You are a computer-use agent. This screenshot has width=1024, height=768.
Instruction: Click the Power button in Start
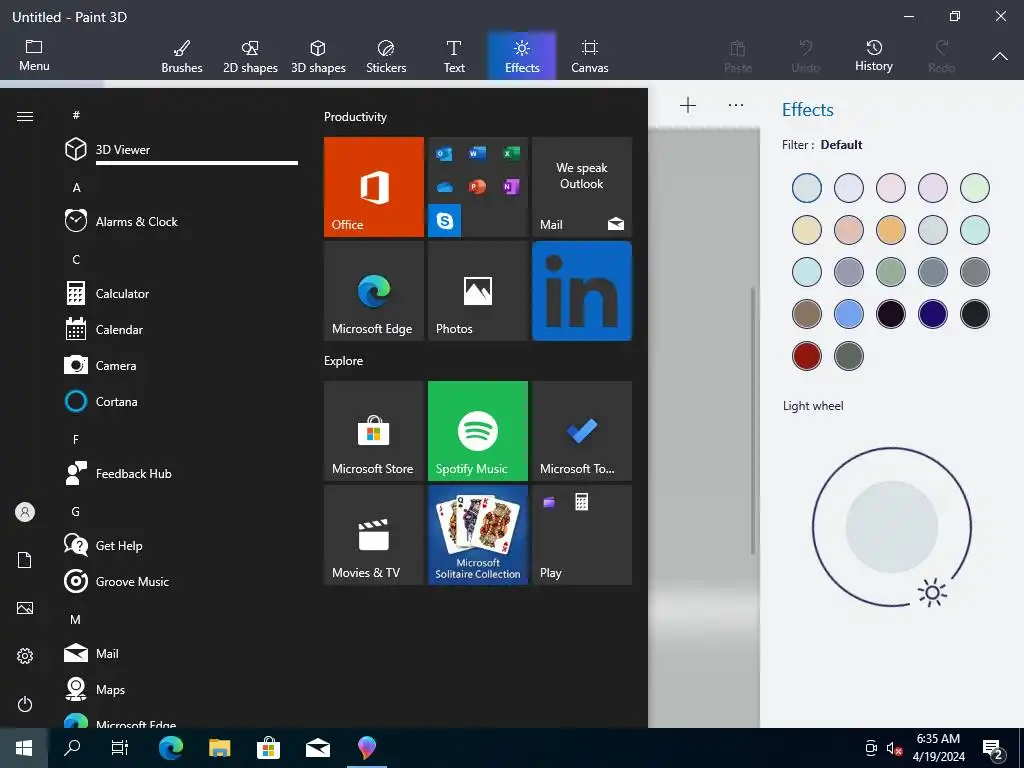[25, 704]
